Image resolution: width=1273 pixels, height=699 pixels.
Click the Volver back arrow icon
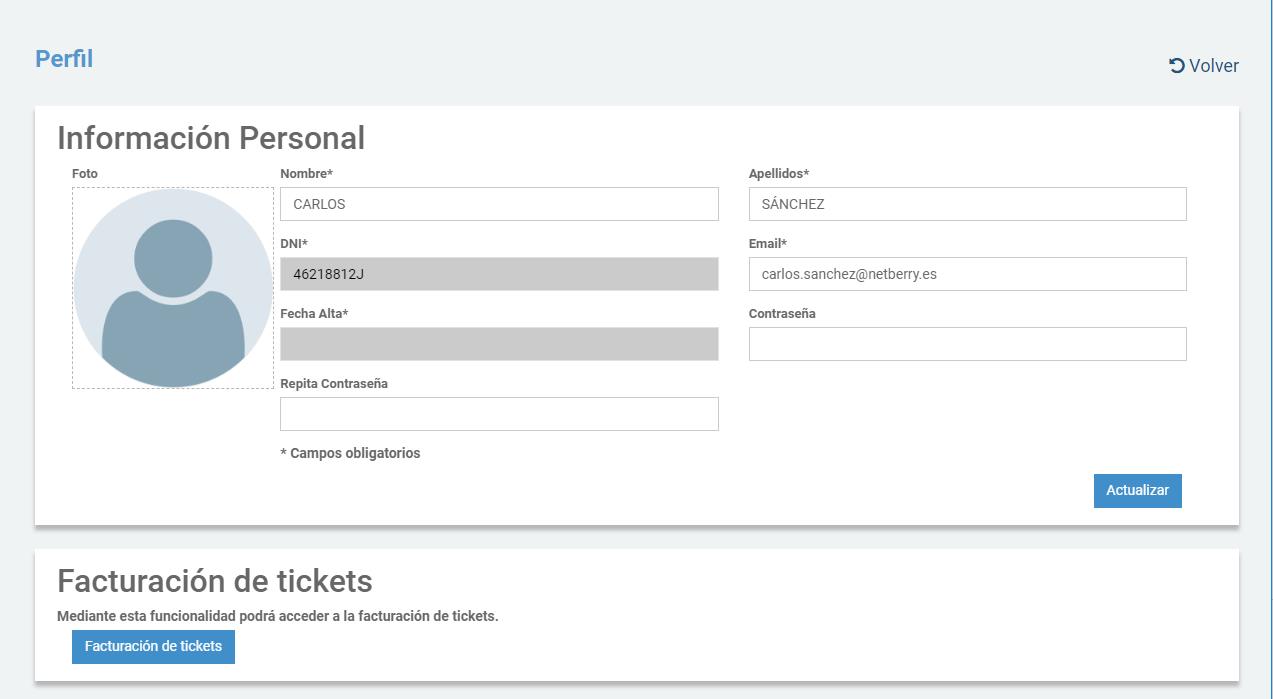(1177, 66)
